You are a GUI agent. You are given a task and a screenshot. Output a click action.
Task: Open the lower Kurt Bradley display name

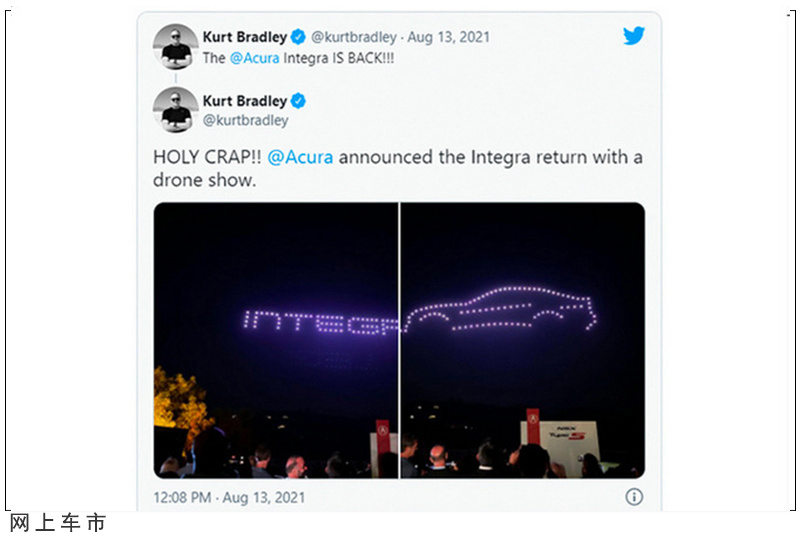pyautogui.click(x=245, y=101)
